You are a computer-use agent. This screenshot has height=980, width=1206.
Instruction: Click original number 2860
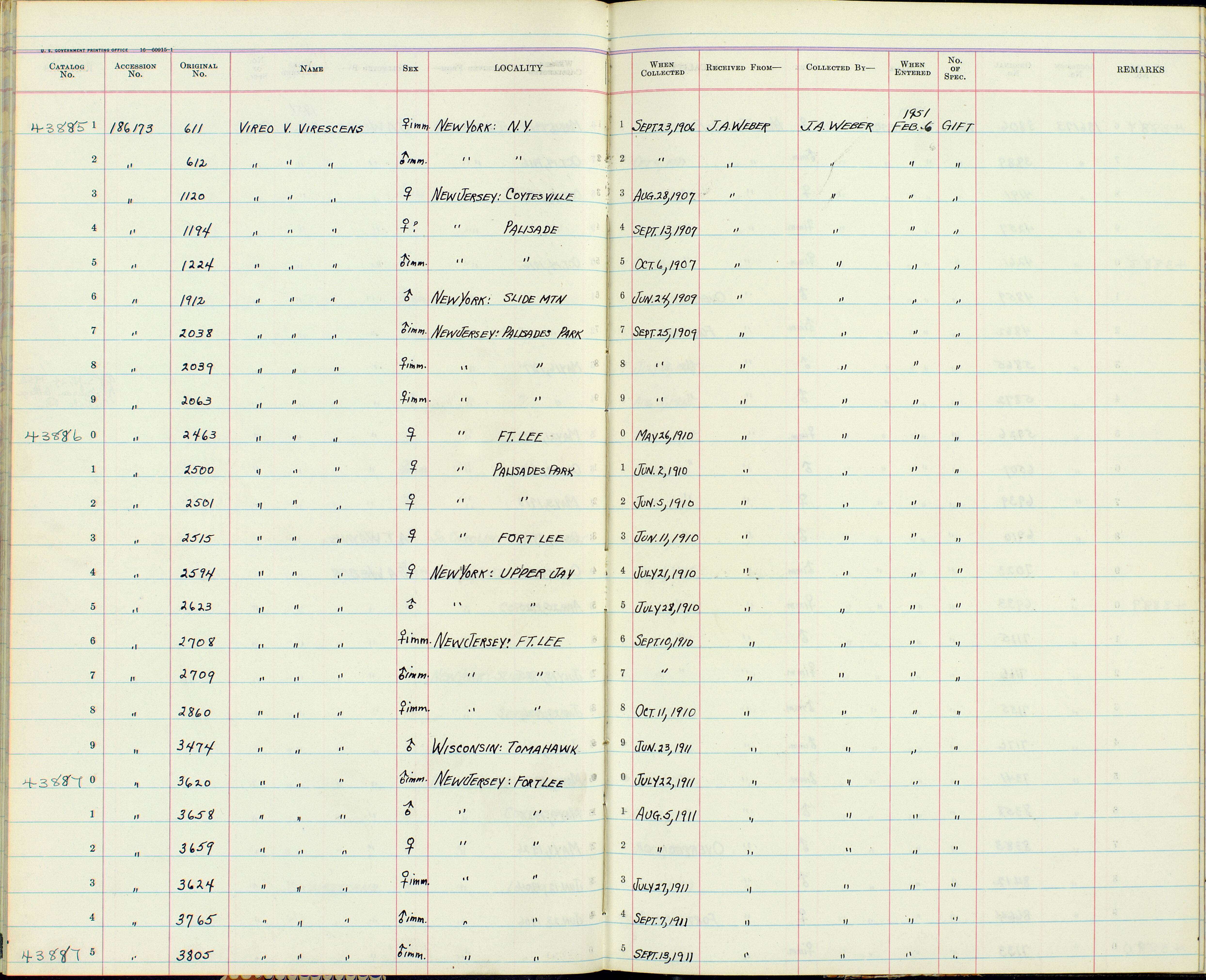195,712
